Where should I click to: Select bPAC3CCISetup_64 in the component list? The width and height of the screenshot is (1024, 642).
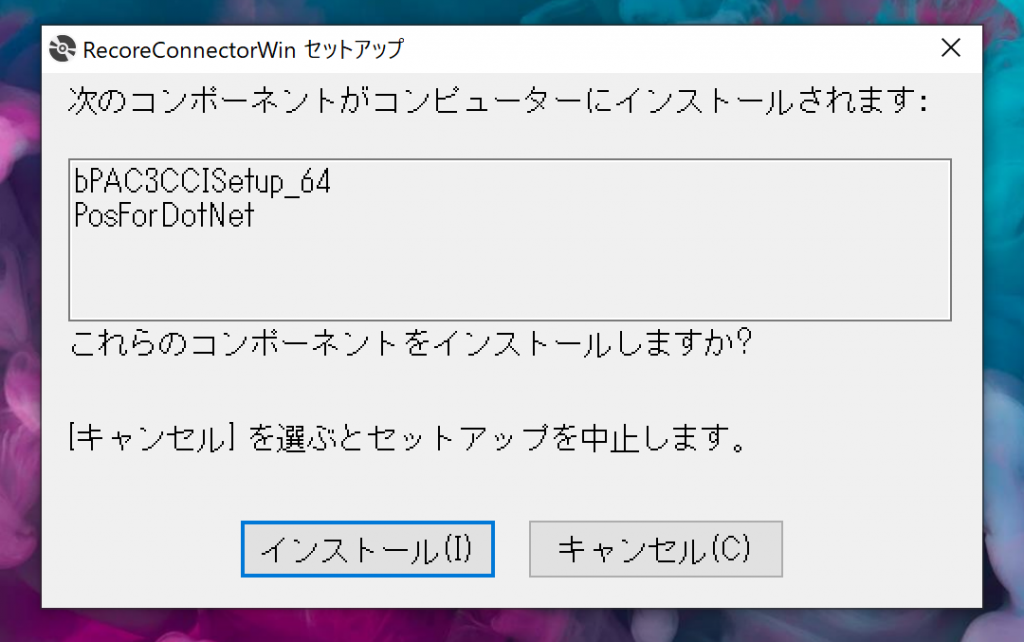point(202,183)
